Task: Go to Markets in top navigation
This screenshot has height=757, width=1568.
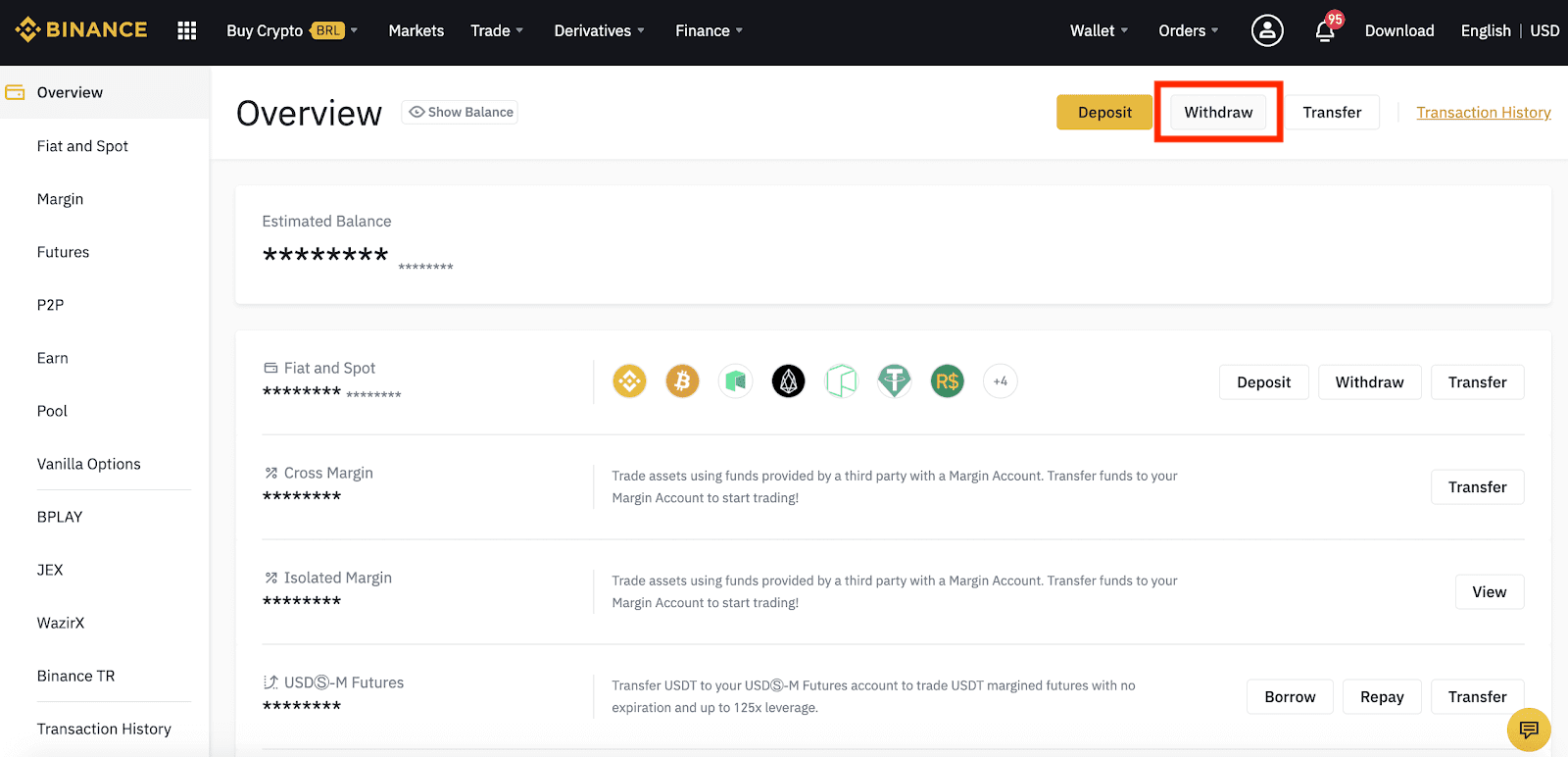Action: (x=416, y=30)
